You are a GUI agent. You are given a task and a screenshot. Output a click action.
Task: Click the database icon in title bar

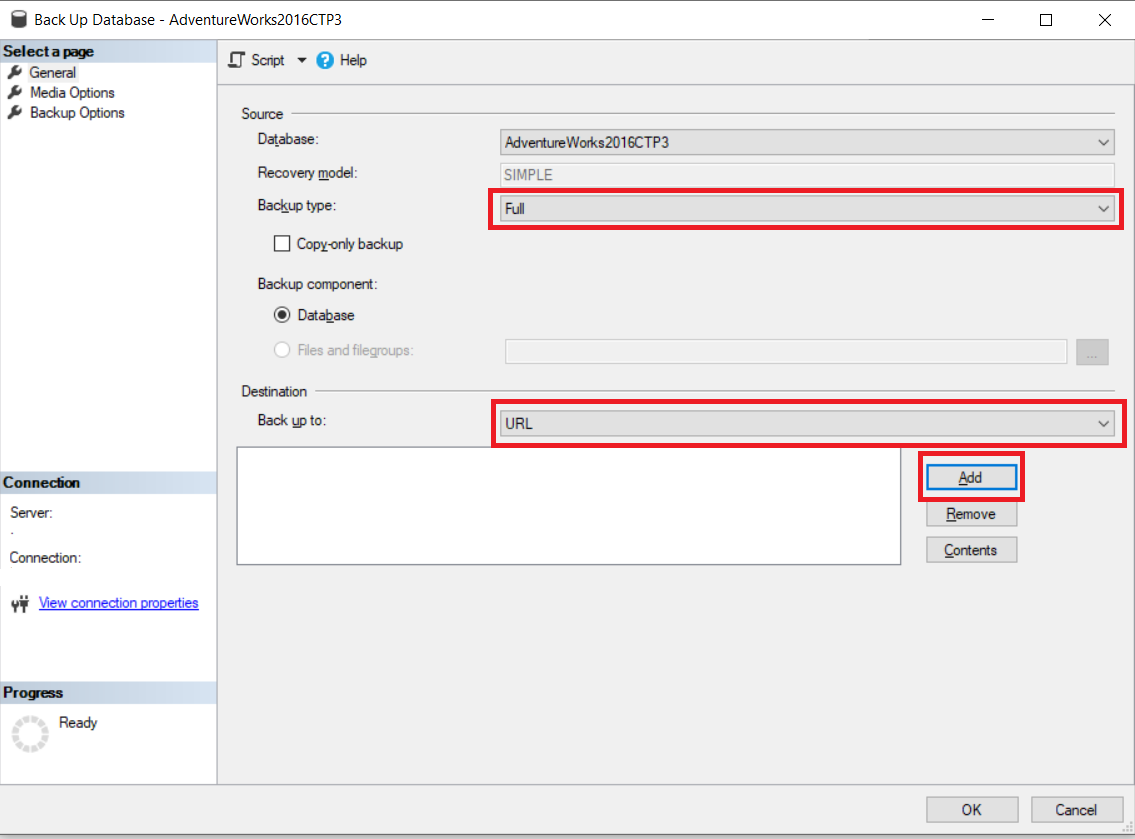tap(18, 19)
